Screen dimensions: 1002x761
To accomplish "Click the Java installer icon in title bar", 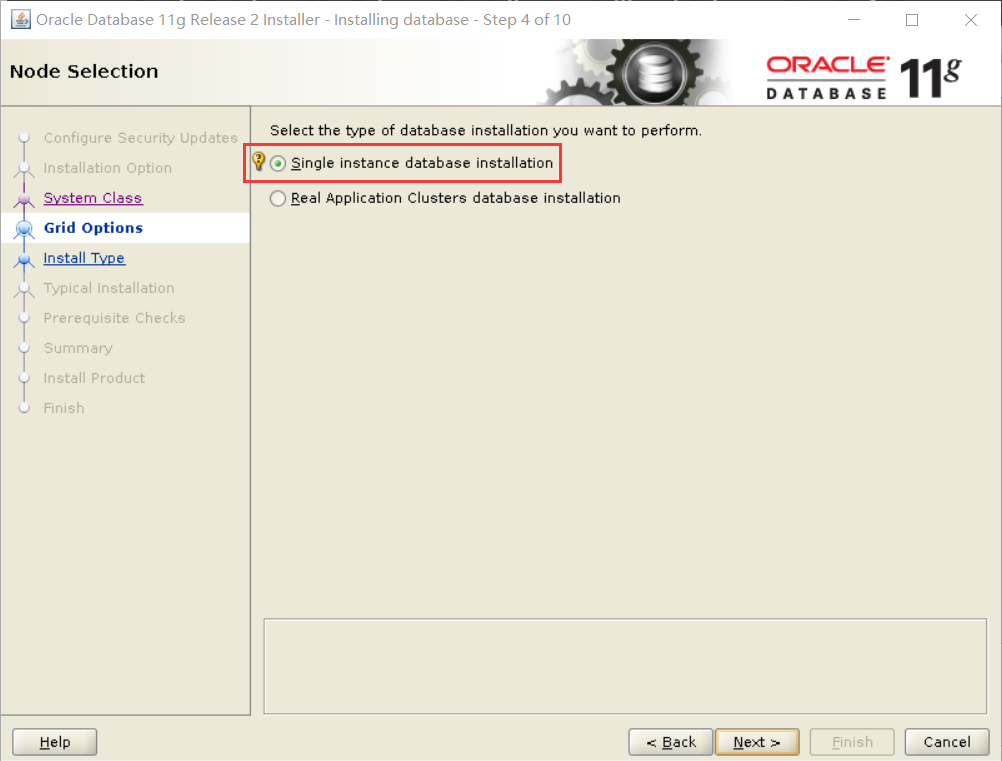I will click(21, 20).
